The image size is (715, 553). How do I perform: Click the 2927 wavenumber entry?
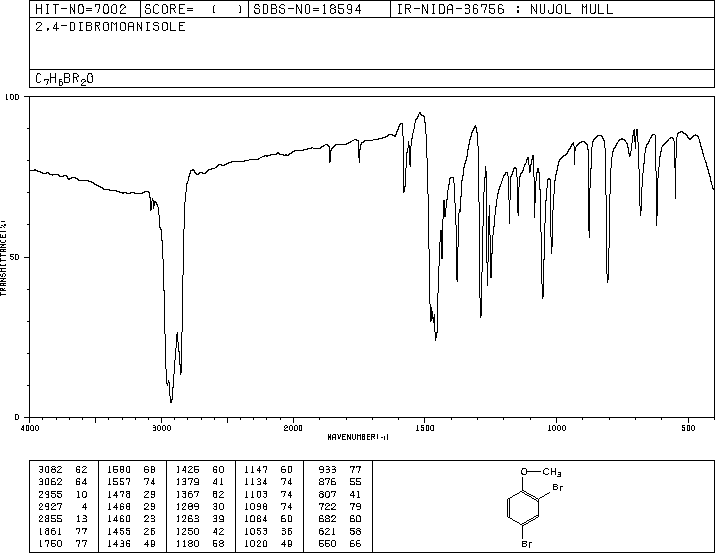[50, 506]
